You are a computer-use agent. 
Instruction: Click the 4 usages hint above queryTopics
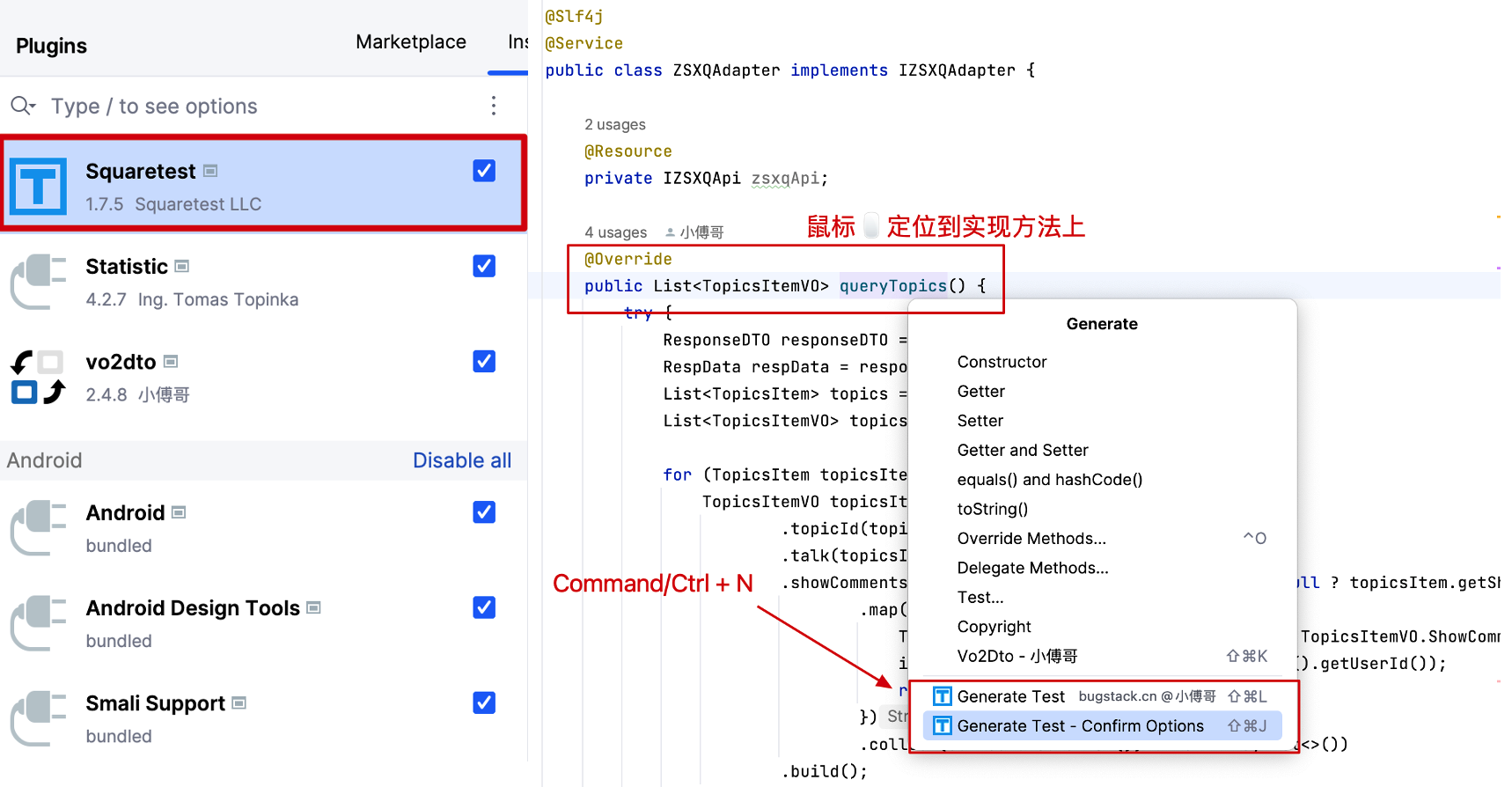coord(616,232)
